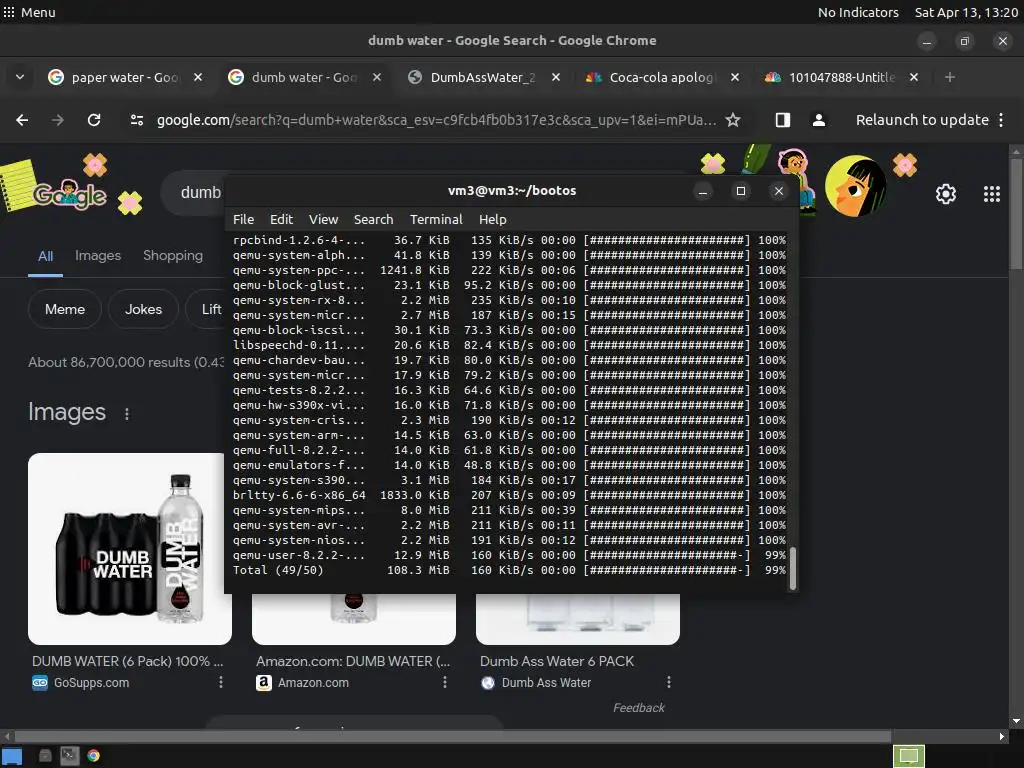The height and width of the screenshot is (768, 1024).
Task: Switch to the 101047888-Untitled tab
Action: pyautogui.click(x=841, y=77)
